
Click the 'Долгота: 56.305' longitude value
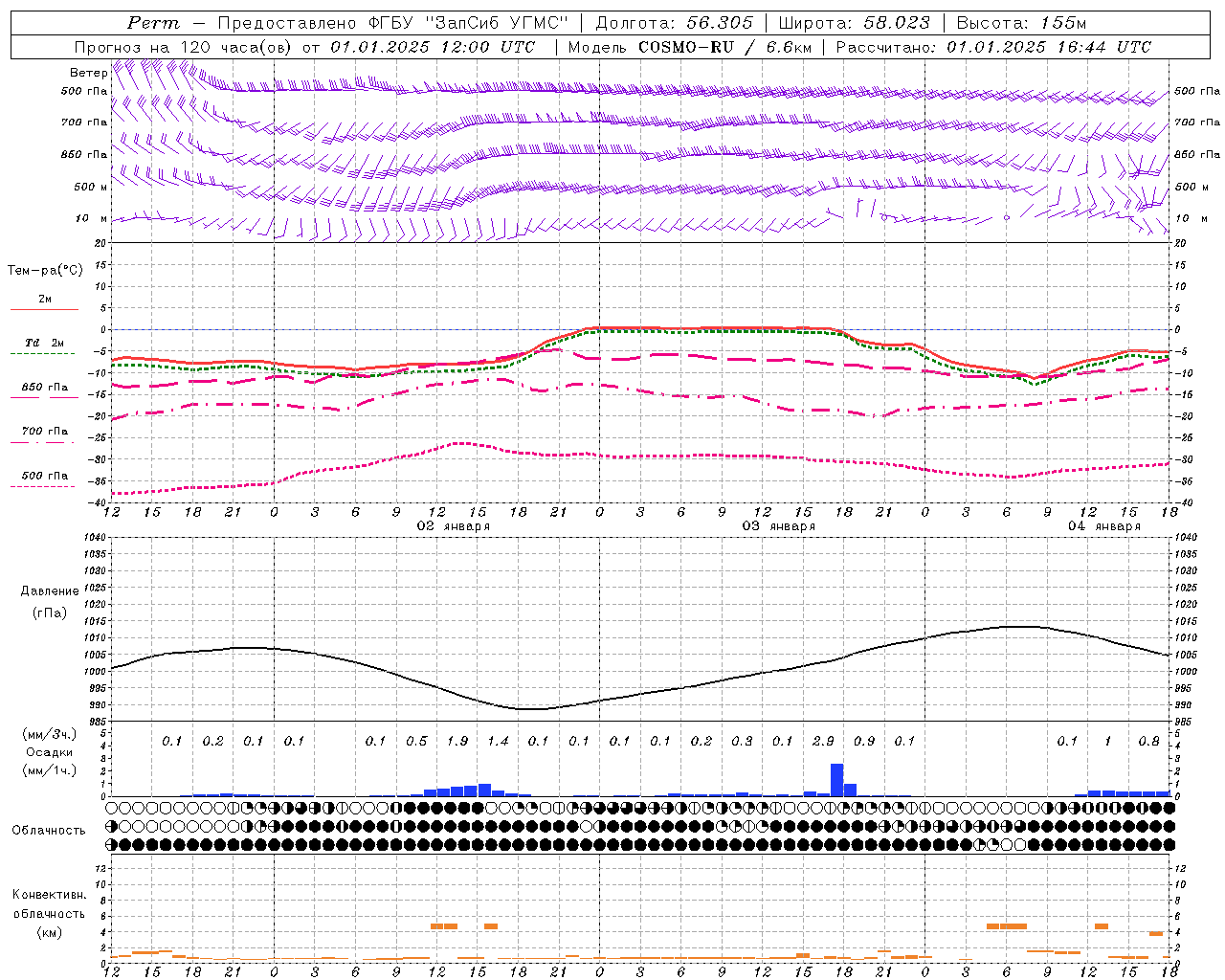point(675,23)
